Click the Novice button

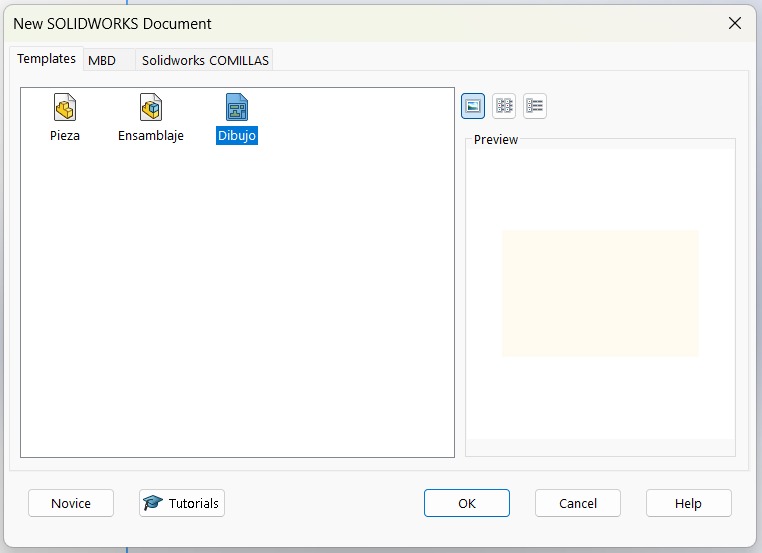point(71,503)
